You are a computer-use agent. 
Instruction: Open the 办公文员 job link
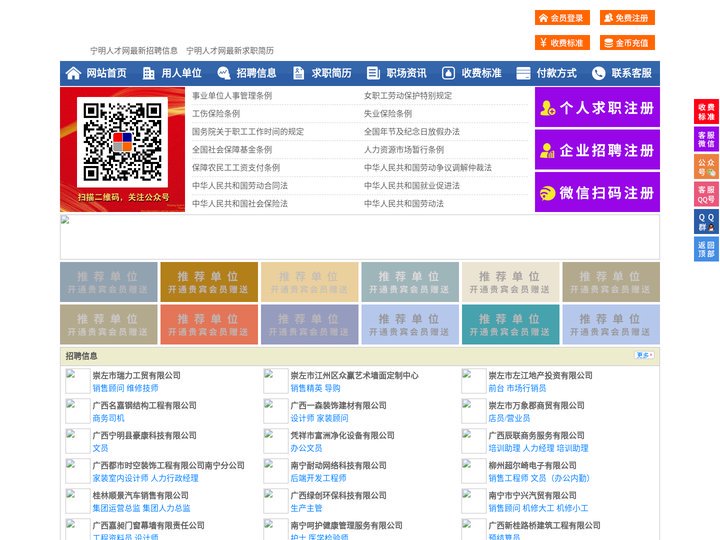tap(306, 448)
